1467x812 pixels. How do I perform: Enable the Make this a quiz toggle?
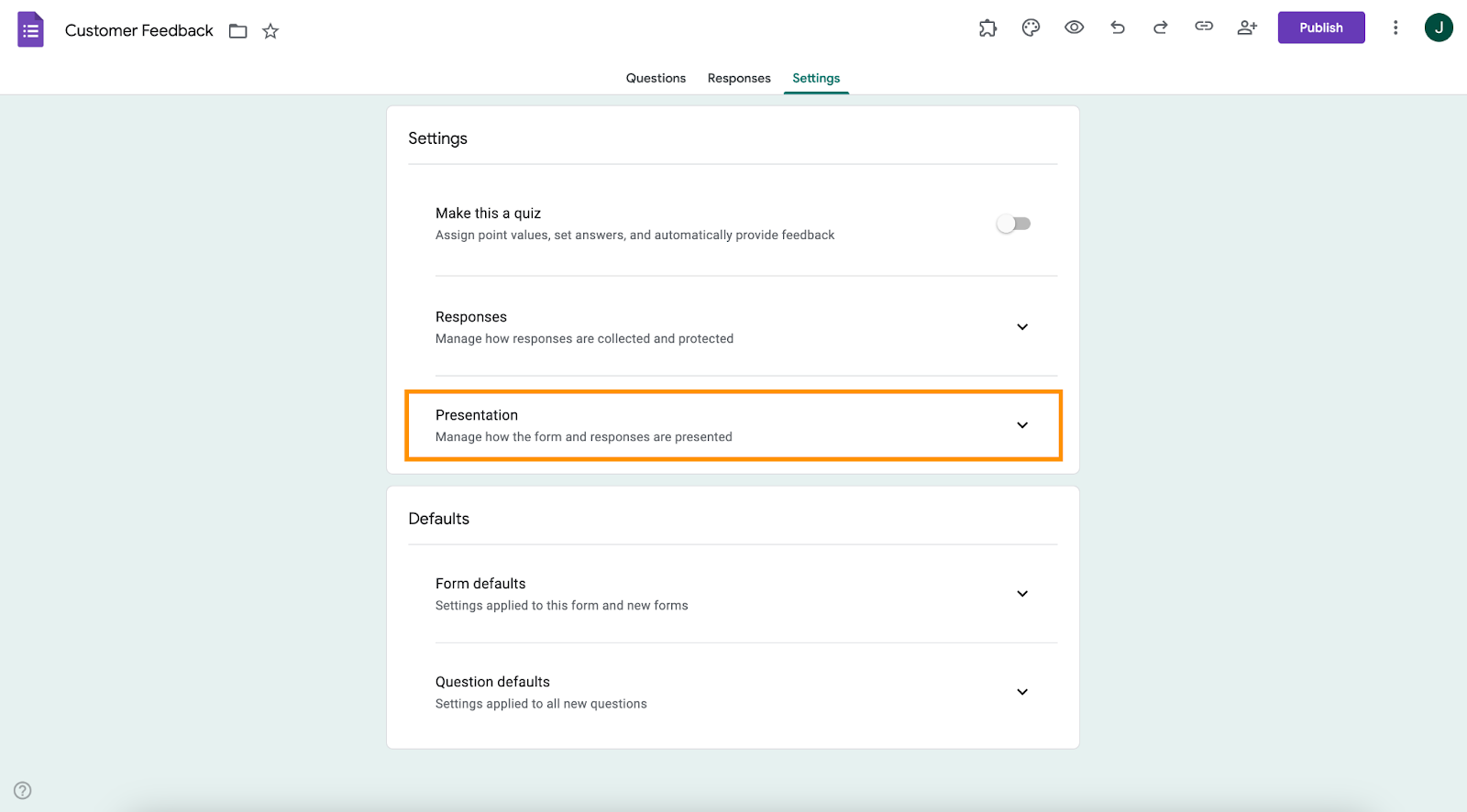1013,224
